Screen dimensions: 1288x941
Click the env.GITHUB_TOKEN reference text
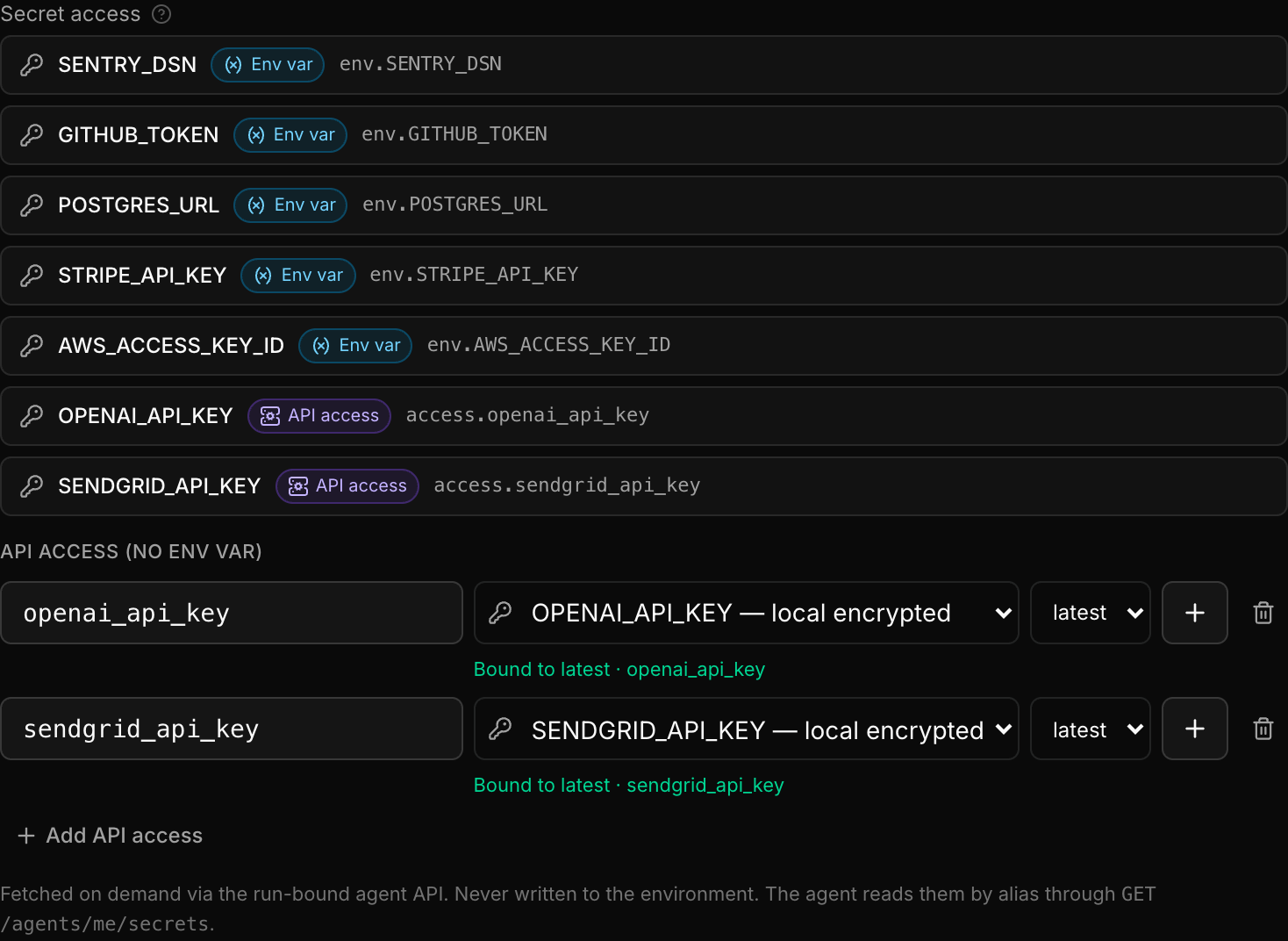[x=454, y=134]
